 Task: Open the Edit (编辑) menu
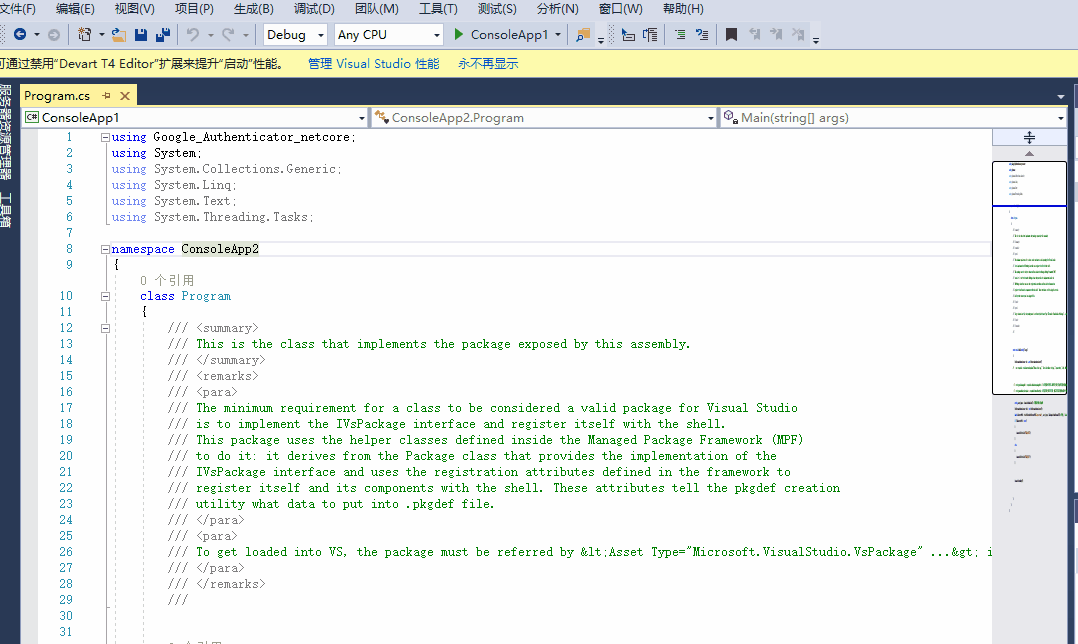point(75,9)
